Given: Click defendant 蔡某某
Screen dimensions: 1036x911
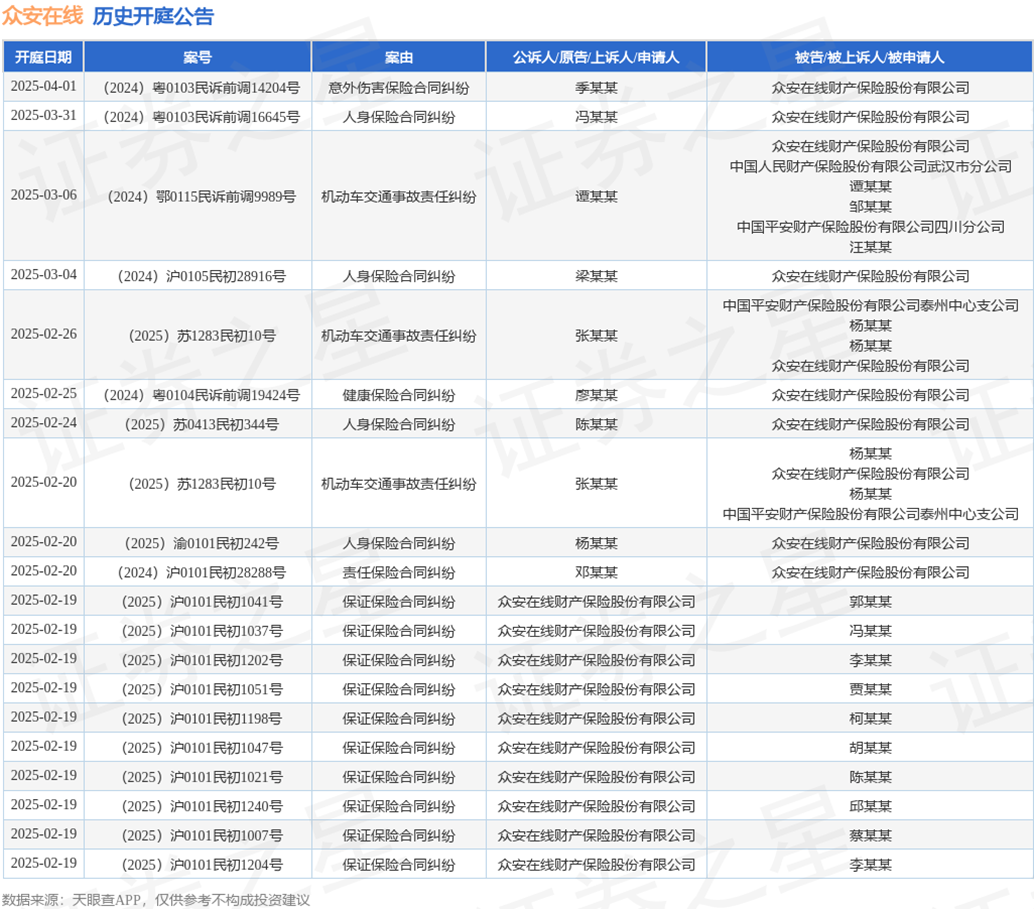Looking at the screenshot, I should 870,835.
